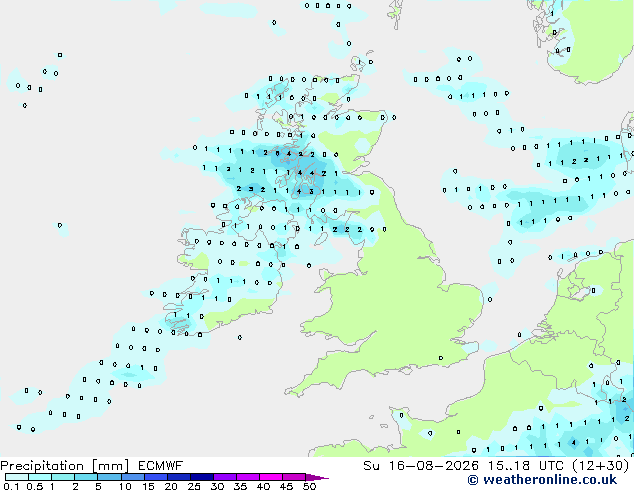Click the '0.1' legend value
This screenshot has height=490, width=634.
(11, 486)
